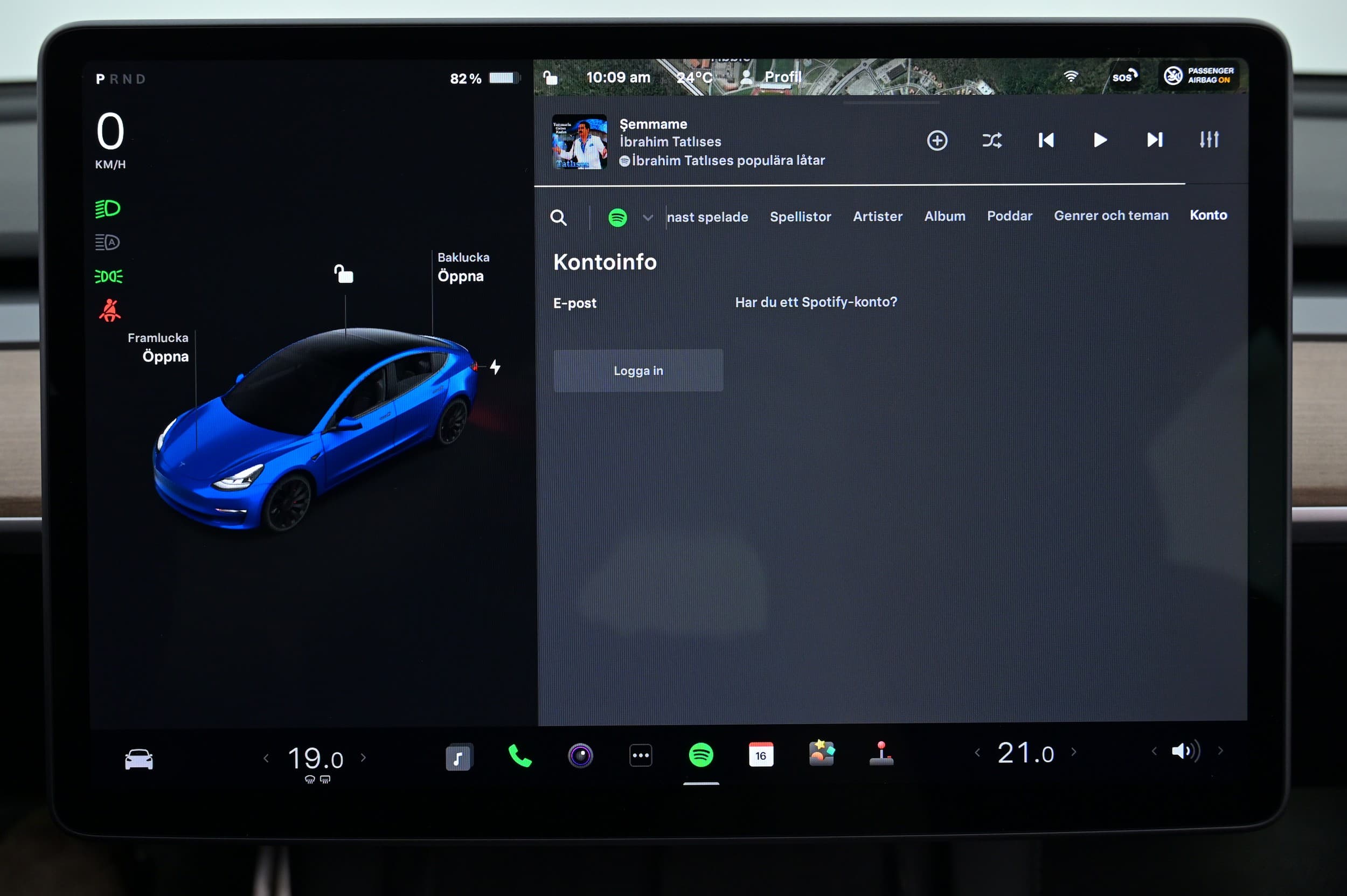Open charge port via lightning bolt icon
The image size is (1347, 896).
(x=496, y=367)
